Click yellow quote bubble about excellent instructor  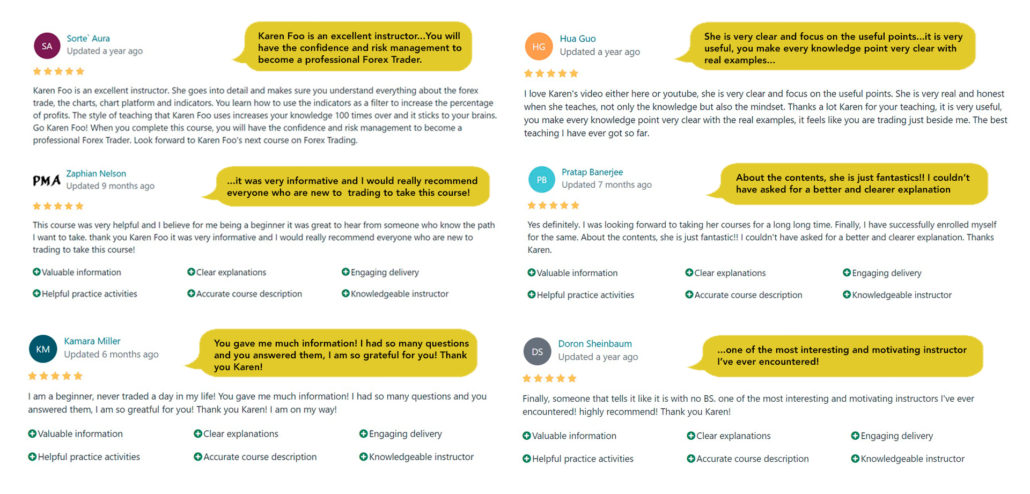(x=353, y=47)
